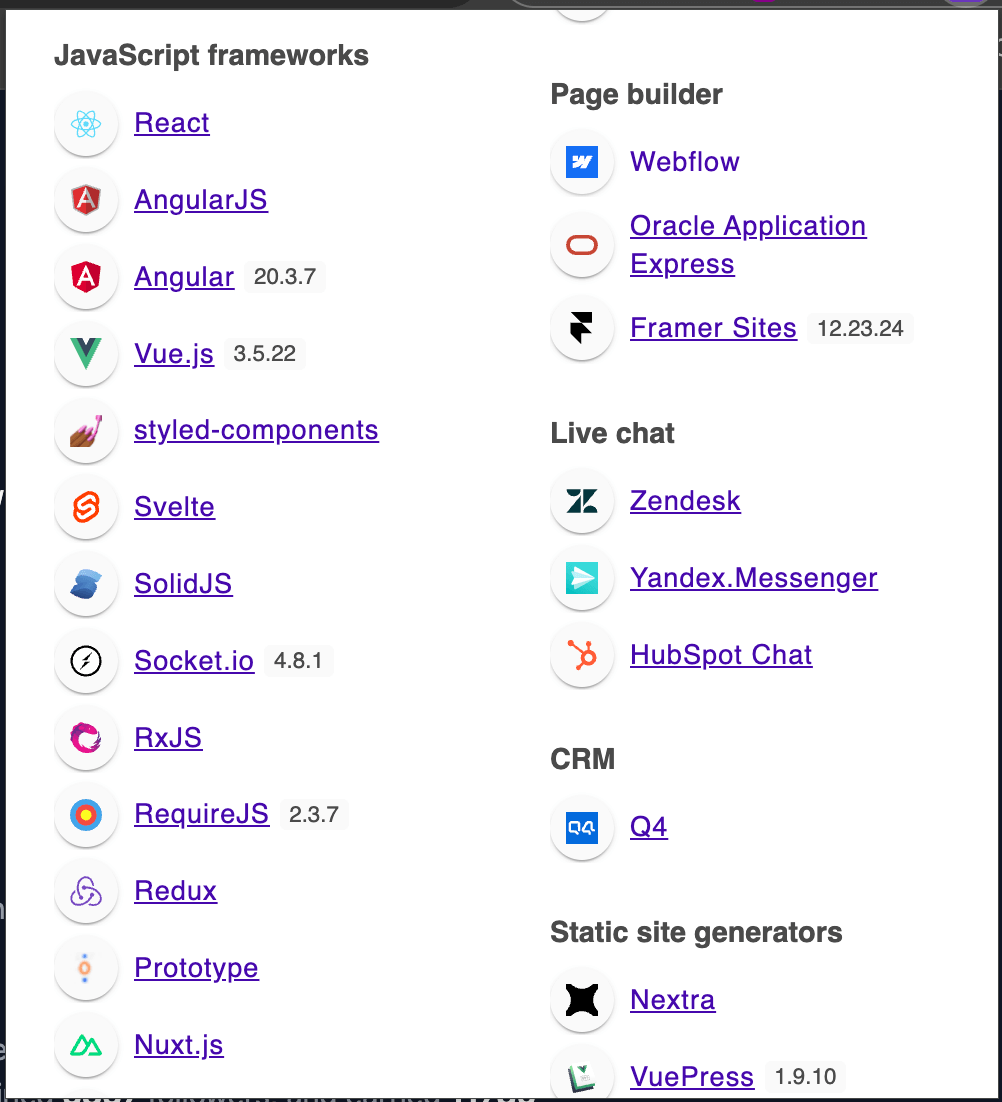
Task: Click the Nextra link
Action: pos(672,1000)
